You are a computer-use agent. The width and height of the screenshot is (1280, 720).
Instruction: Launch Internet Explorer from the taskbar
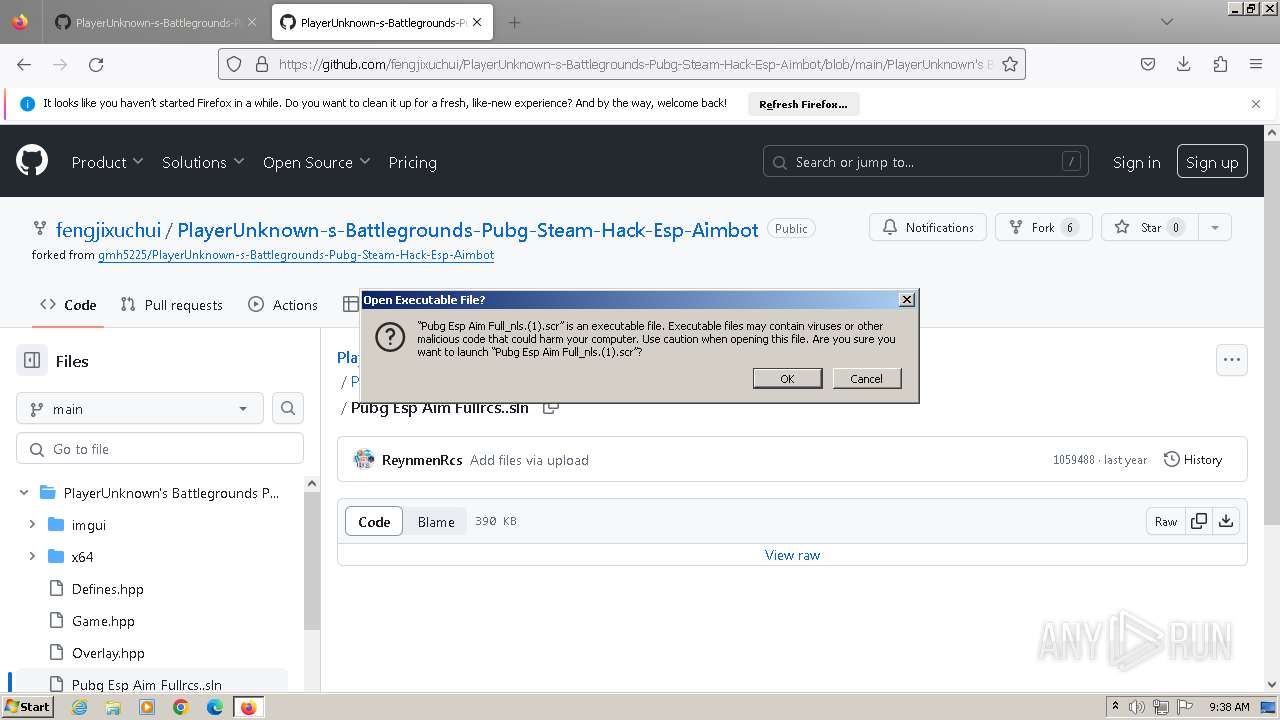tap(79, 707)
